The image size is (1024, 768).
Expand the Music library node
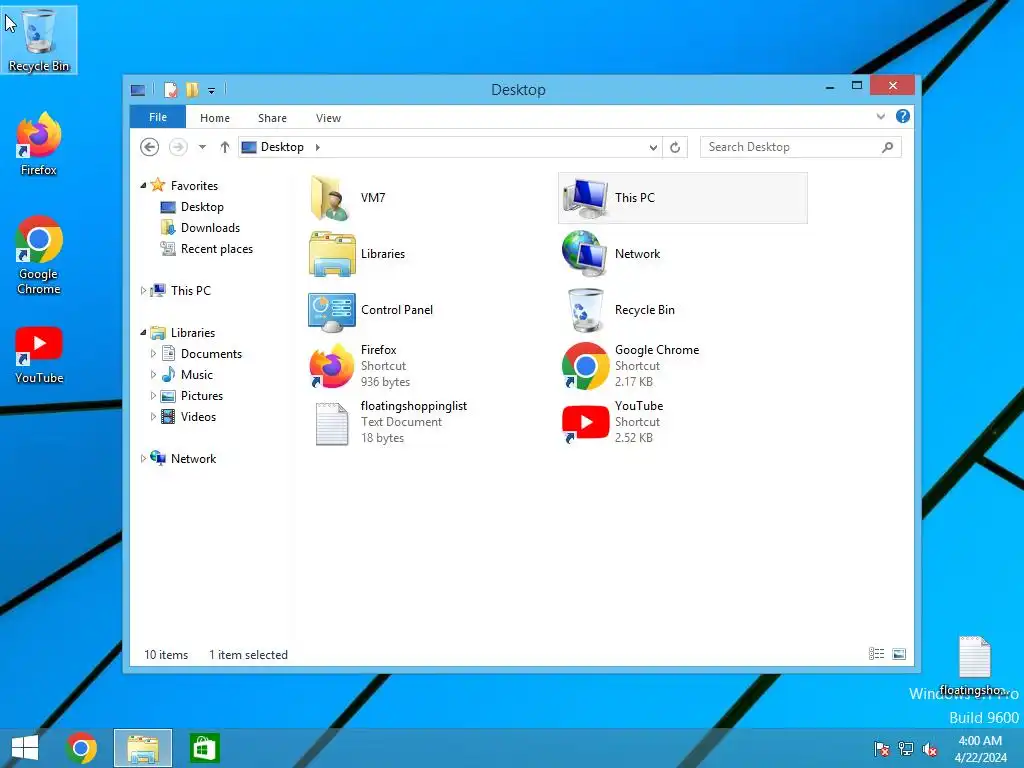click(x=153, y=374)
